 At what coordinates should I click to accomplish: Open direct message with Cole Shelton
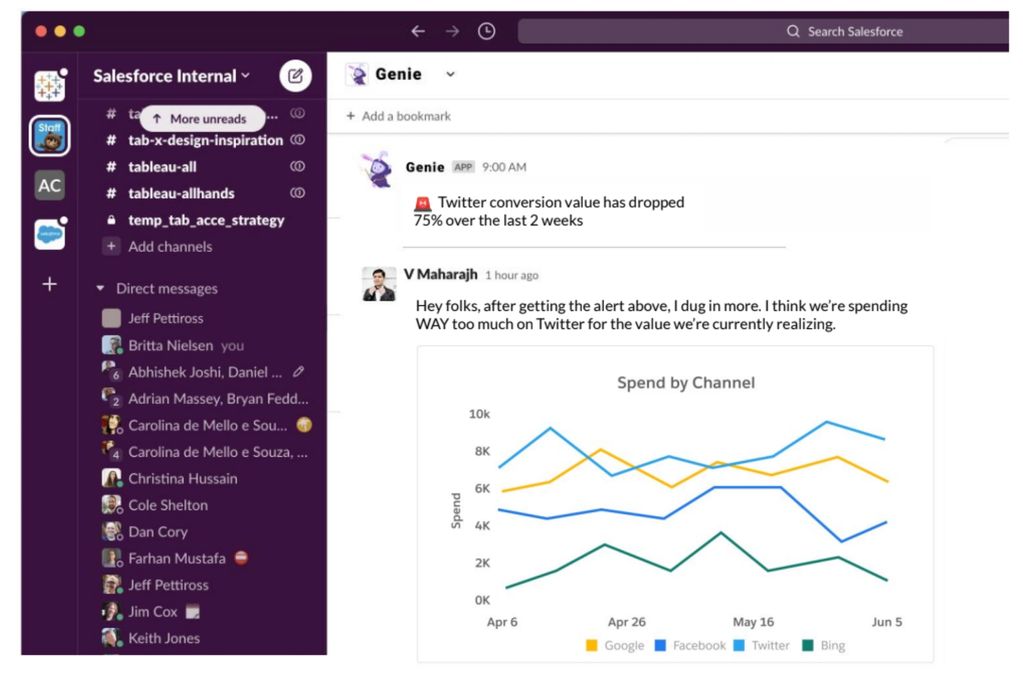[x=168, y=505]
